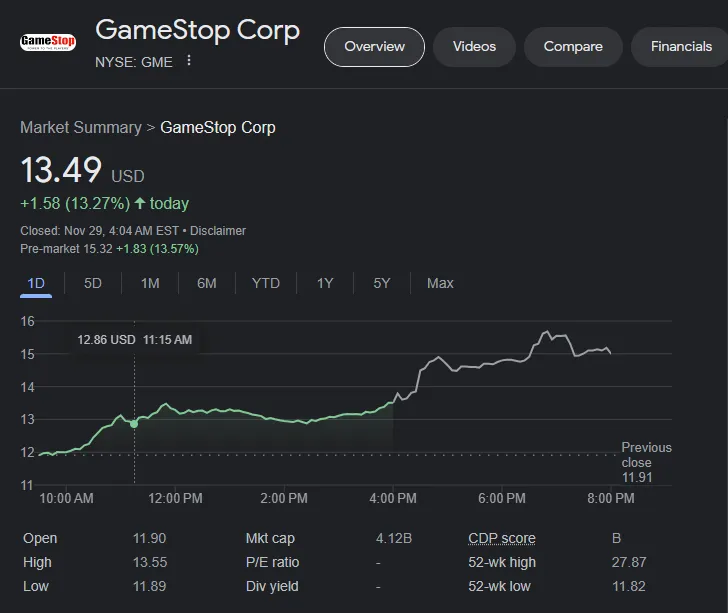Open the three-dot menu beside NYSE: GME
The width and height of the screenshot is (728, 613).
click(188, 60)
